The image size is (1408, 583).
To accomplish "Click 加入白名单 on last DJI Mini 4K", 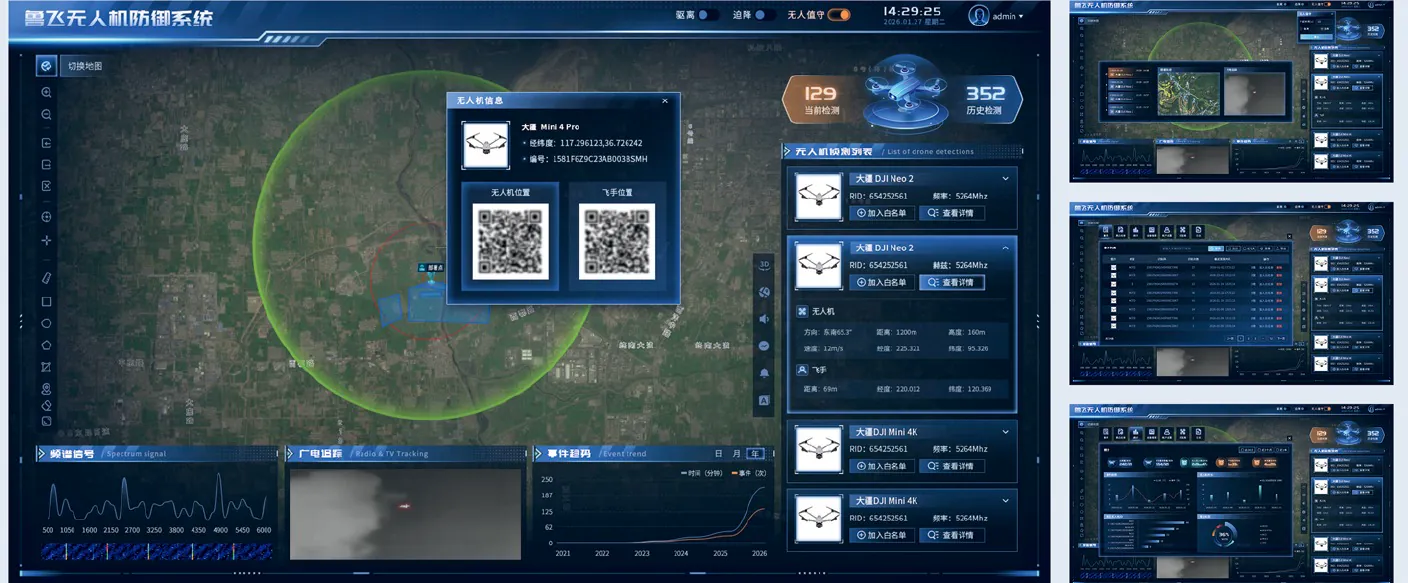I will coord(881,535).
